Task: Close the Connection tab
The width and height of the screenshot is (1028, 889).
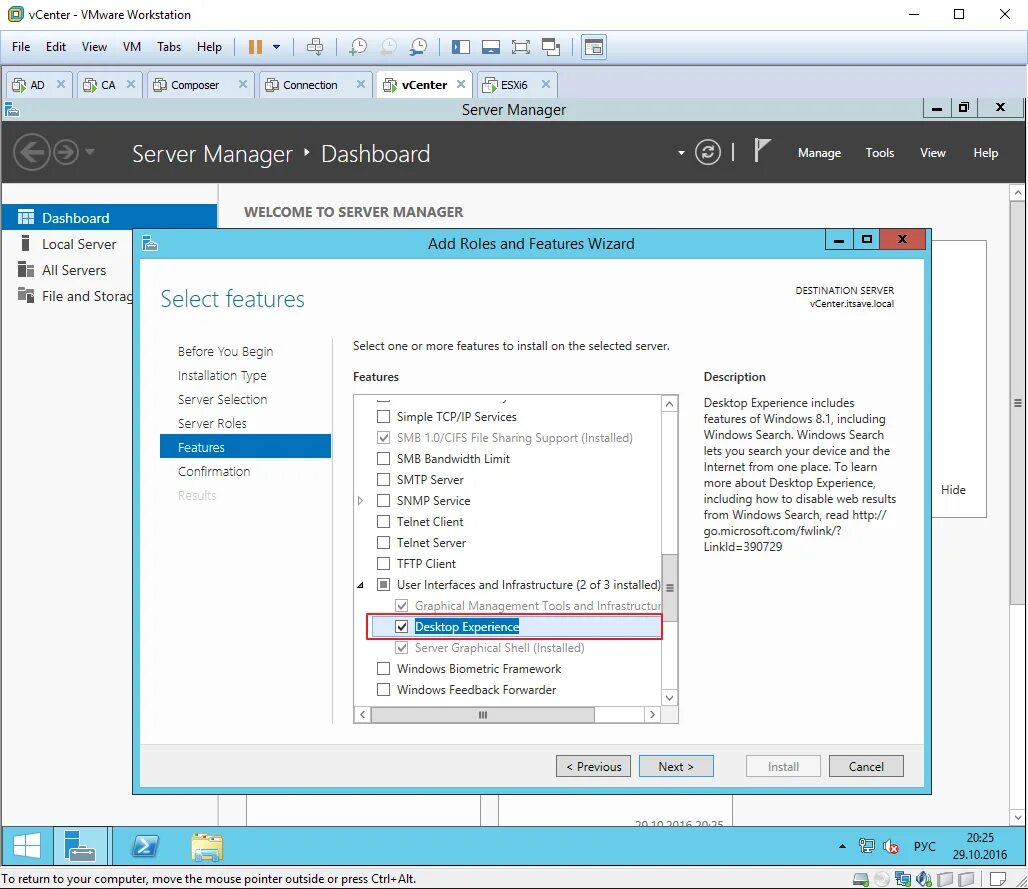Action: [361, 85]
